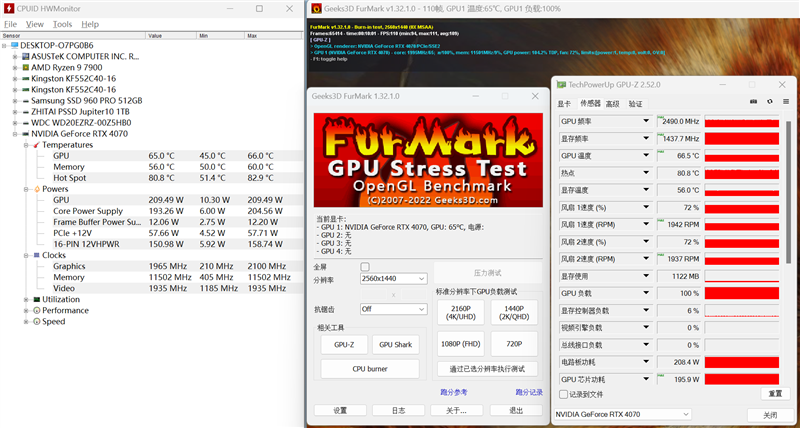This screenshot has width=800, height=428.
Task: Click the GPU temperature red sensor graph
Action: [x=741, y=156]
